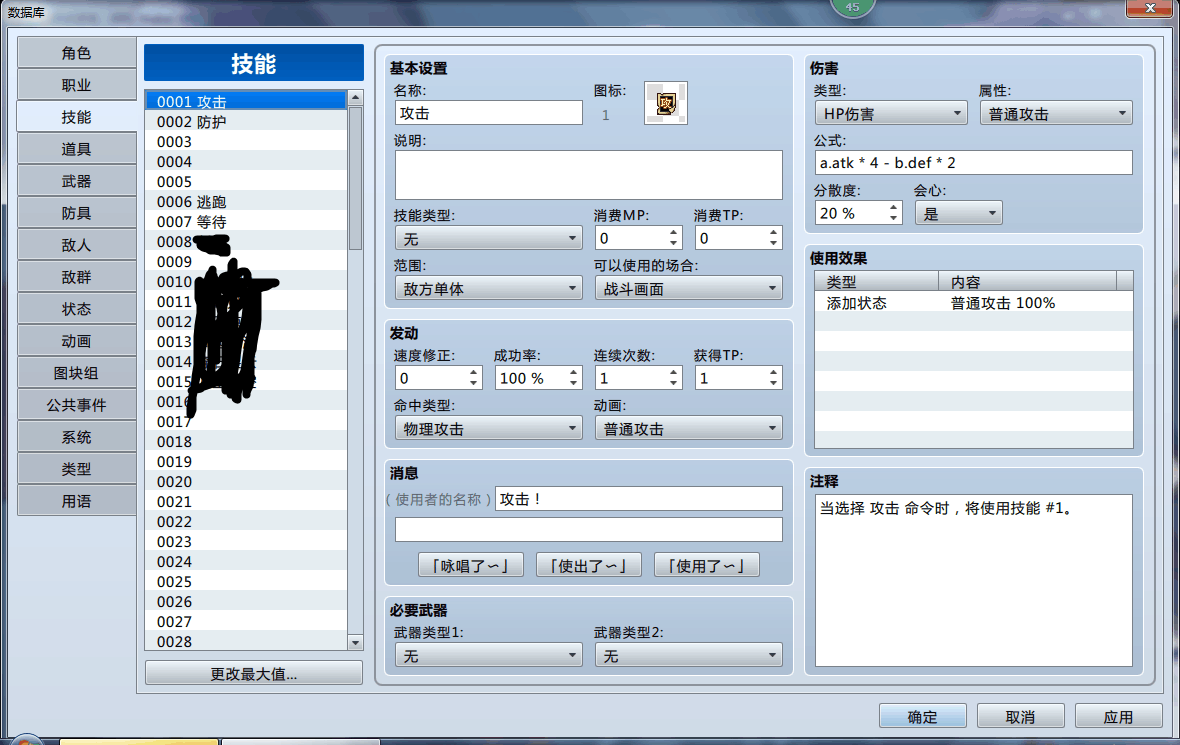Click the skill list scroll down arrow
This screenshot has height=745, width=1180.
pos(355,643)
